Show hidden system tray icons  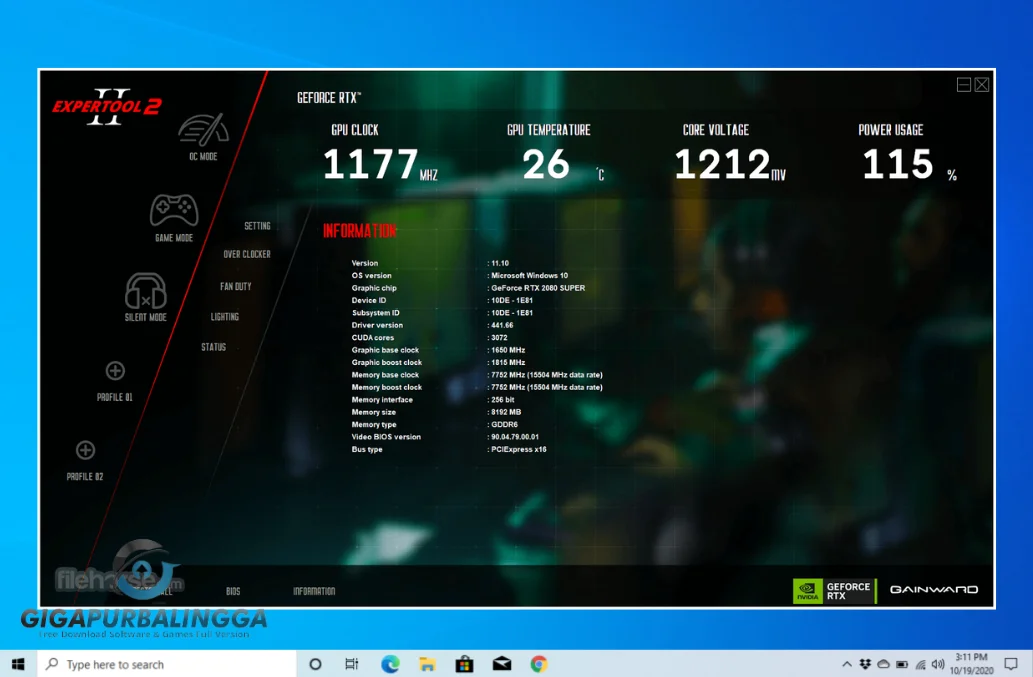(x=847, y=664)
